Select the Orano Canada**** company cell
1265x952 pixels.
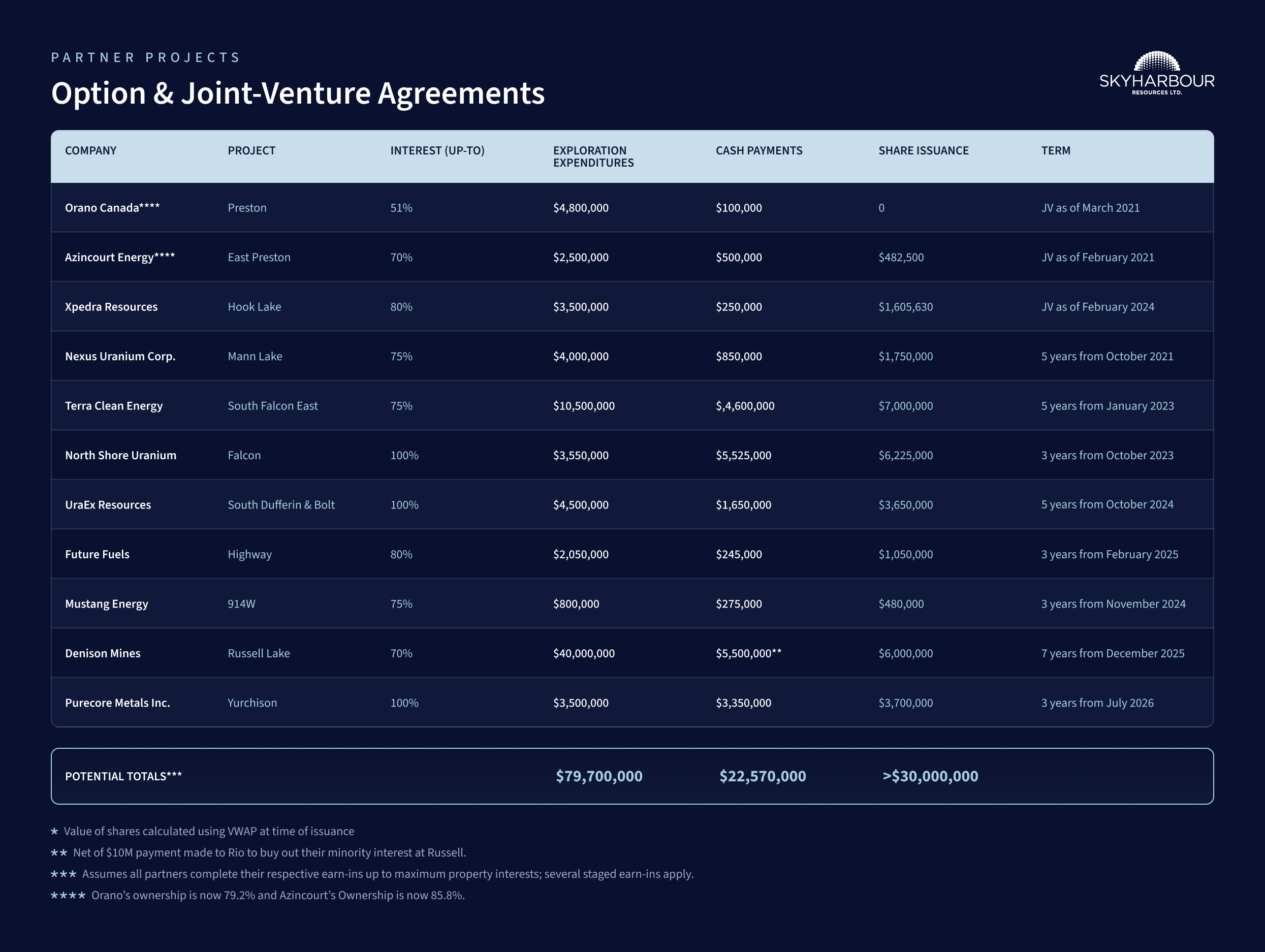pos(112,208)
